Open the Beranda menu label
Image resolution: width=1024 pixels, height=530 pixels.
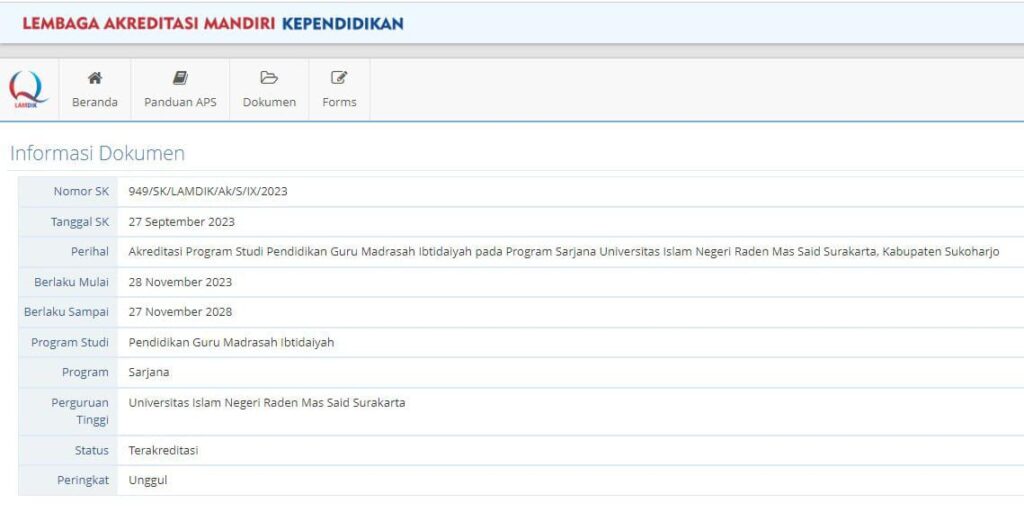click(95, 102)
